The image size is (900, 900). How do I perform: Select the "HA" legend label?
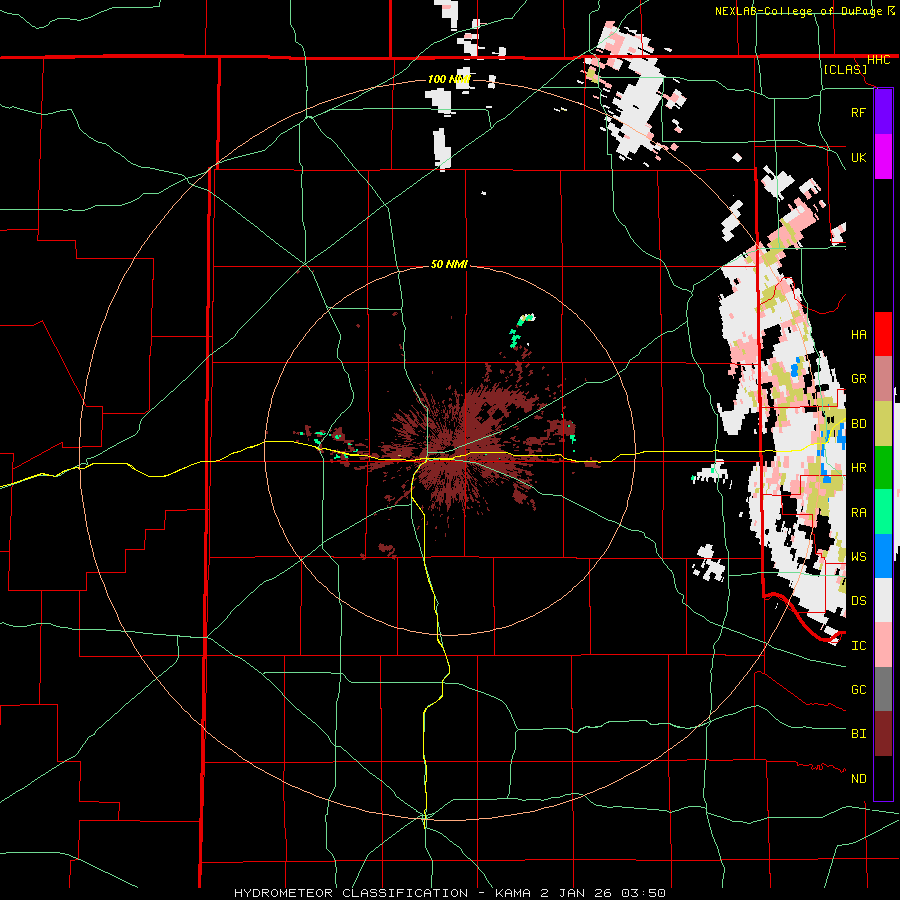click(858, 335)
